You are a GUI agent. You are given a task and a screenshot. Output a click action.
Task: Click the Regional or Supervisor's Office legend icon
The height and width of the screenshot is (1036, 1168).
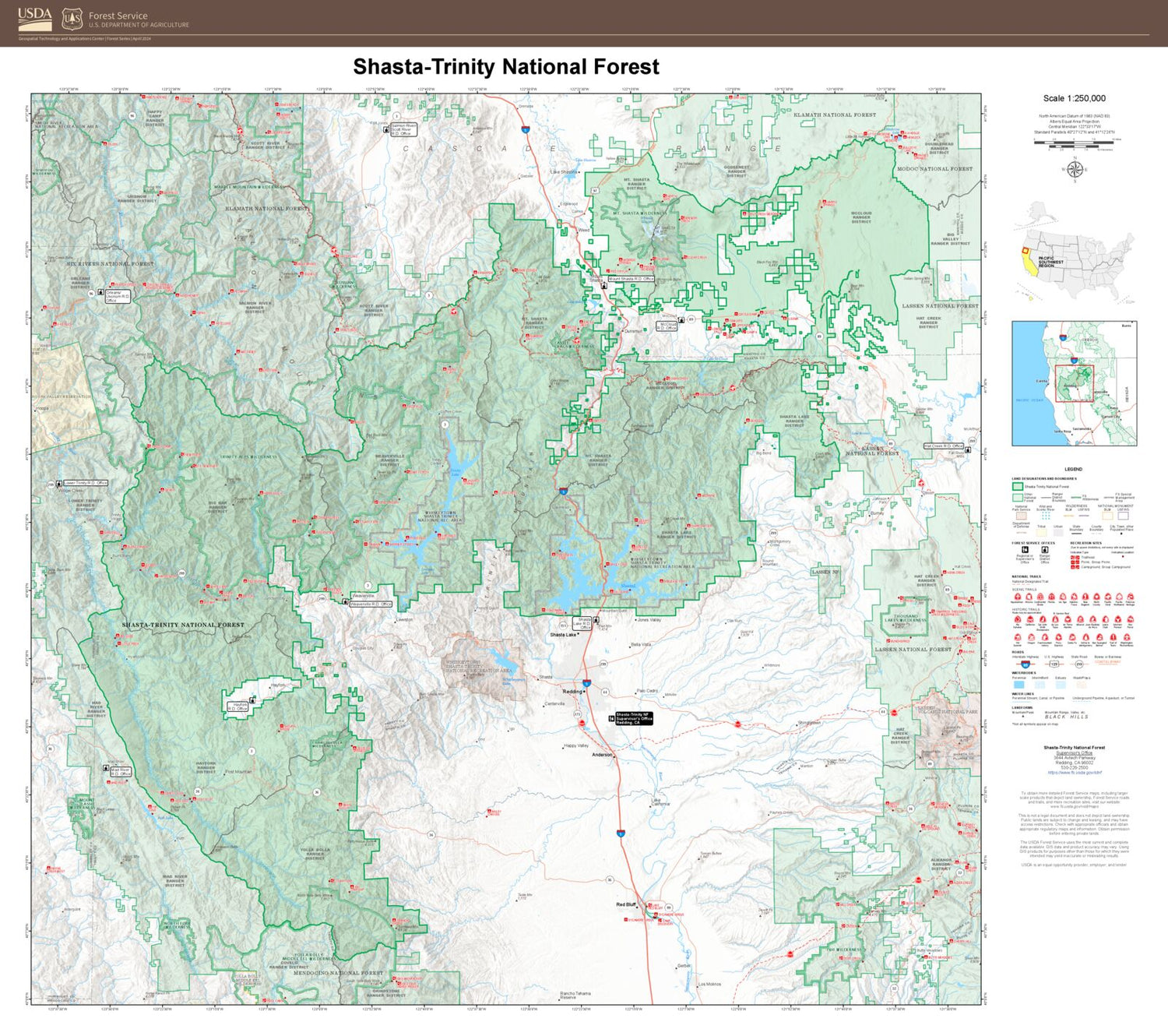[1025, 550]
